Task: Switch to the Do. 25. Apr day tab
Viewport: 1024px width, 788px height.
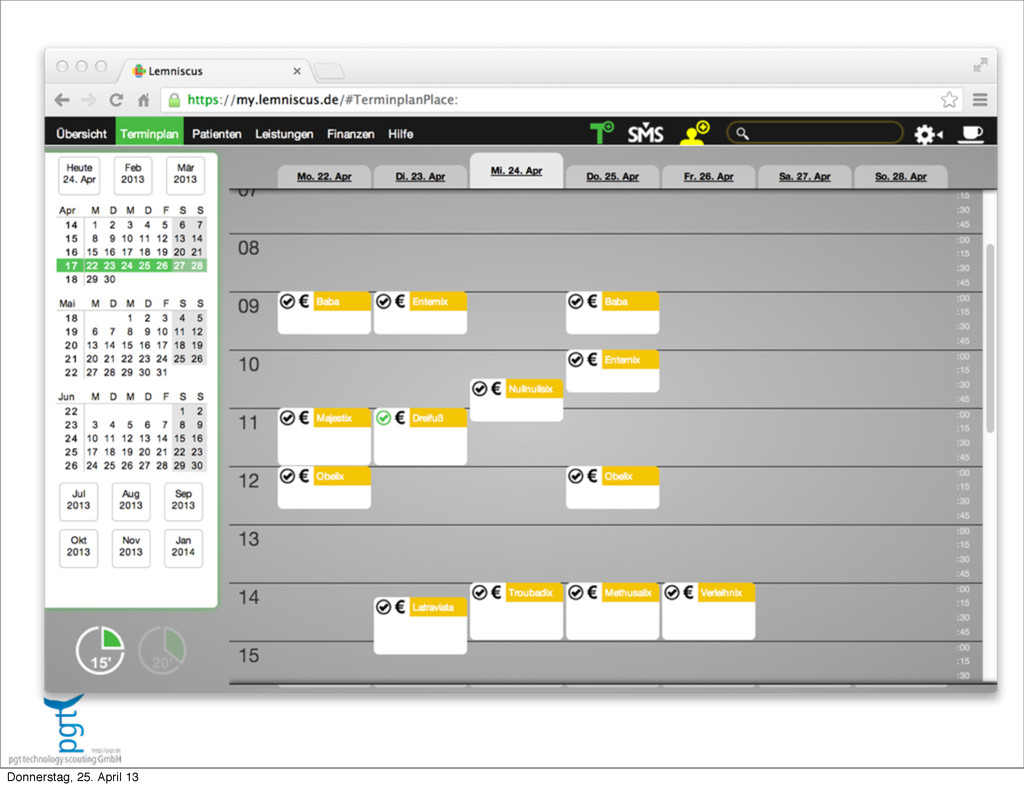Action: pyautogui.click(x=613, y=176)
